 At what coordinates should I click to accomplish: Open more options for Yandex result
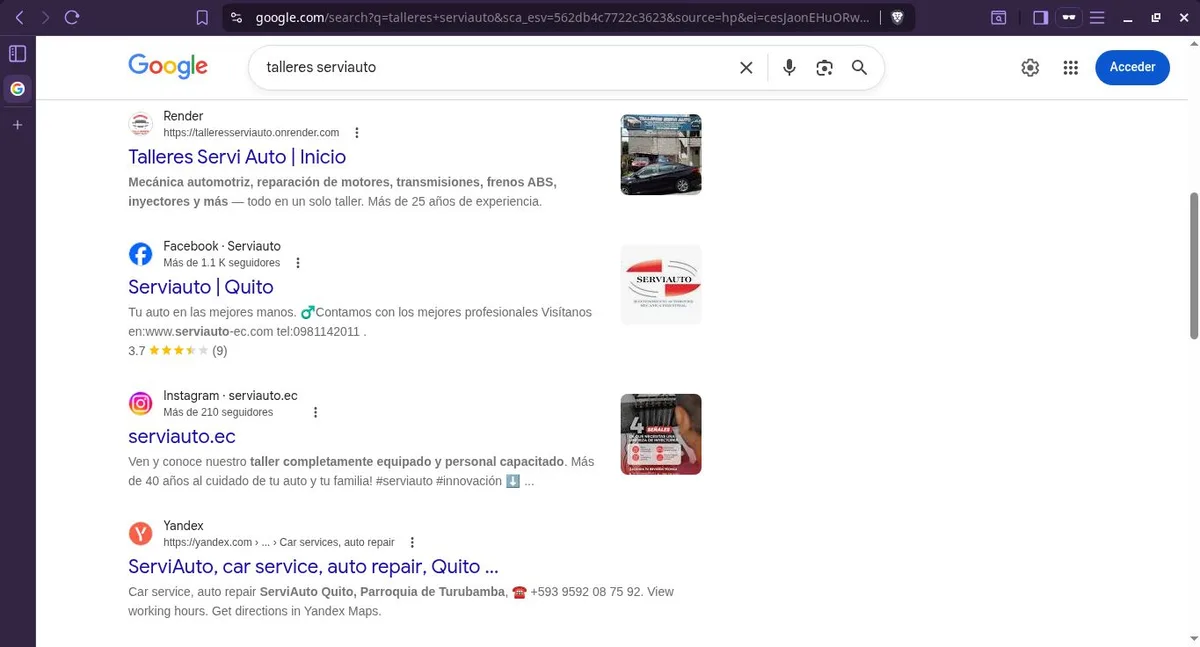pos(412,542)
